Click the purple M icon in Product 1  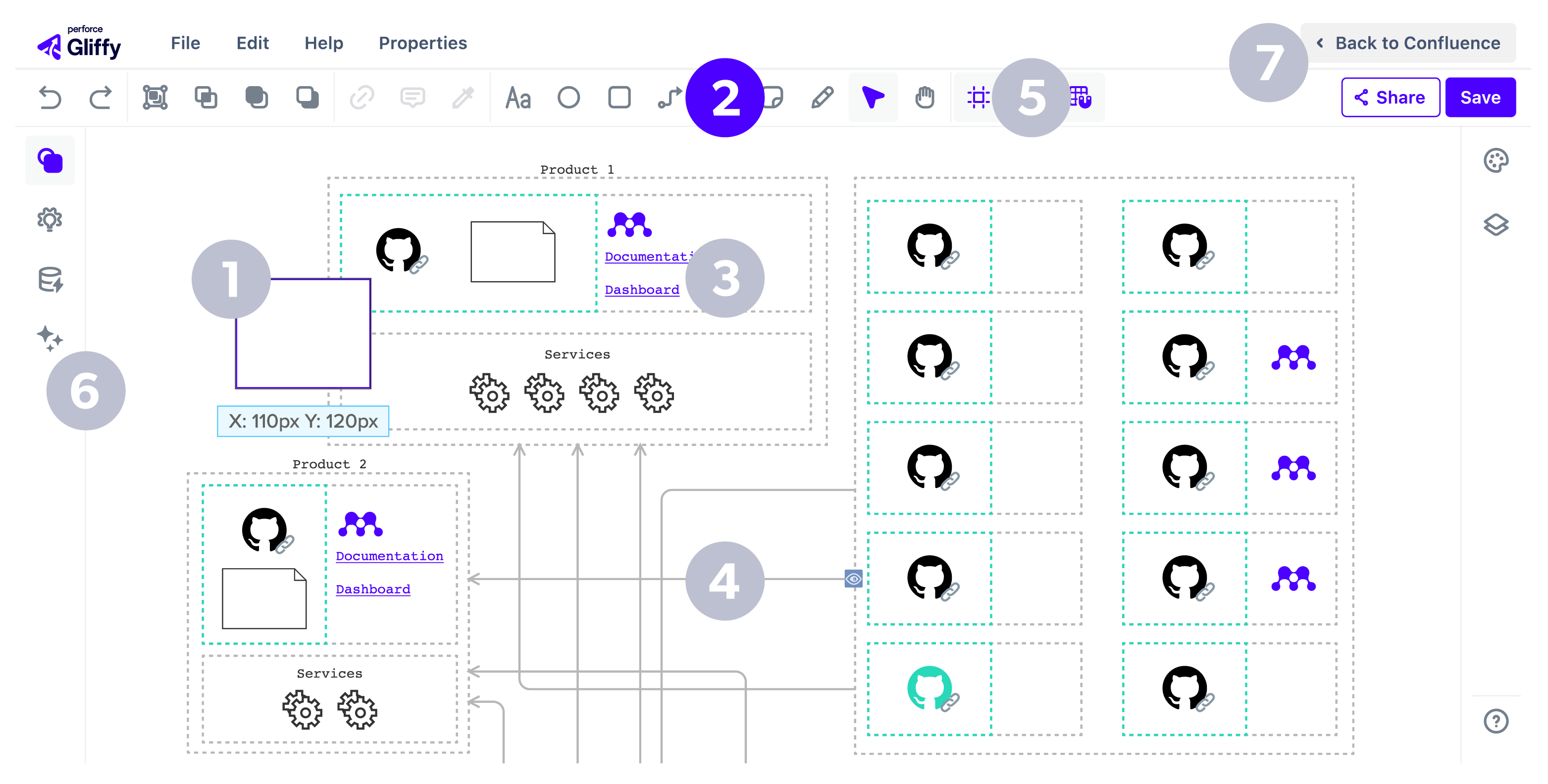[629, 225]
